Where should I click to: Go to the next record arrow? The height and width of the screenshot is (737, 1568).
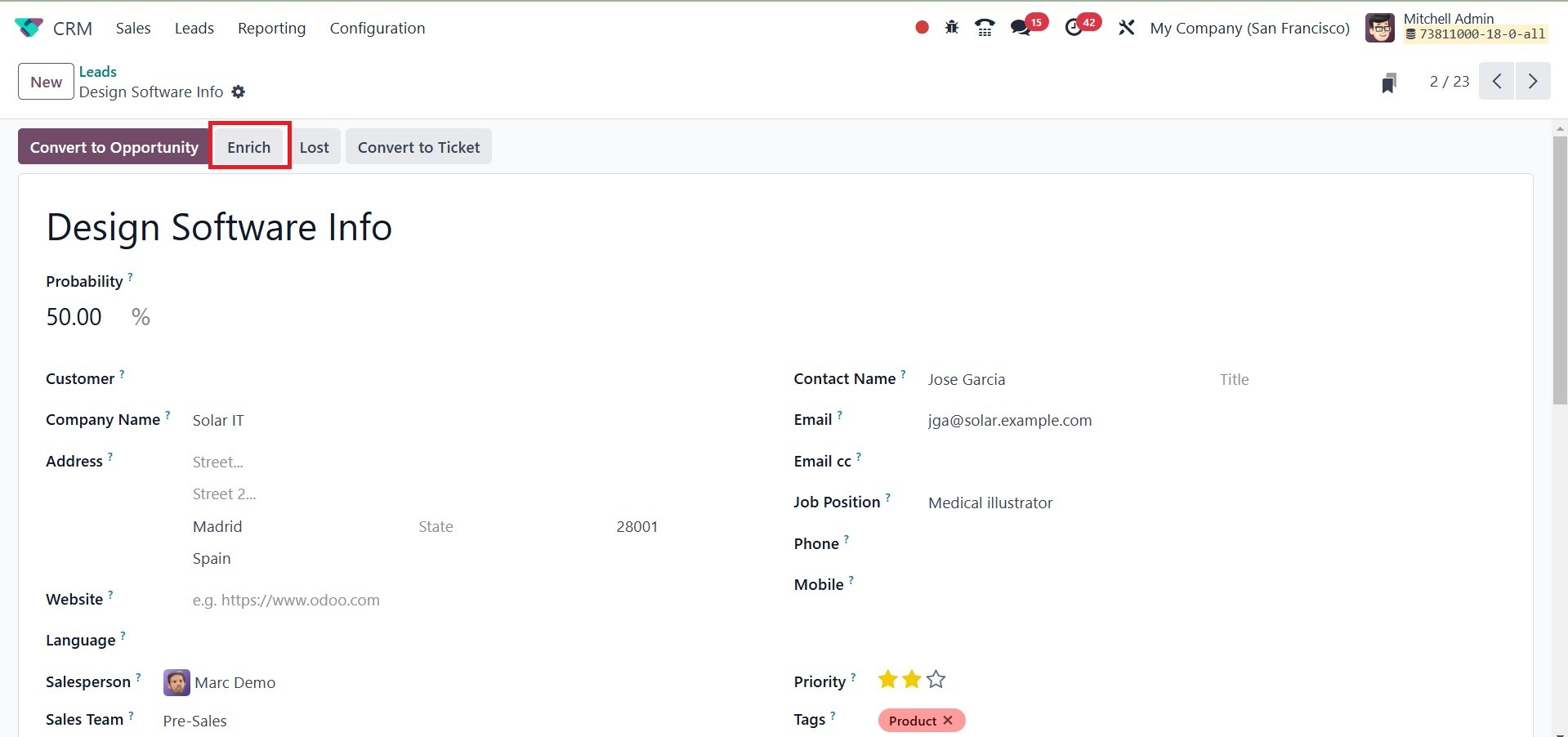pos(1533,82)
